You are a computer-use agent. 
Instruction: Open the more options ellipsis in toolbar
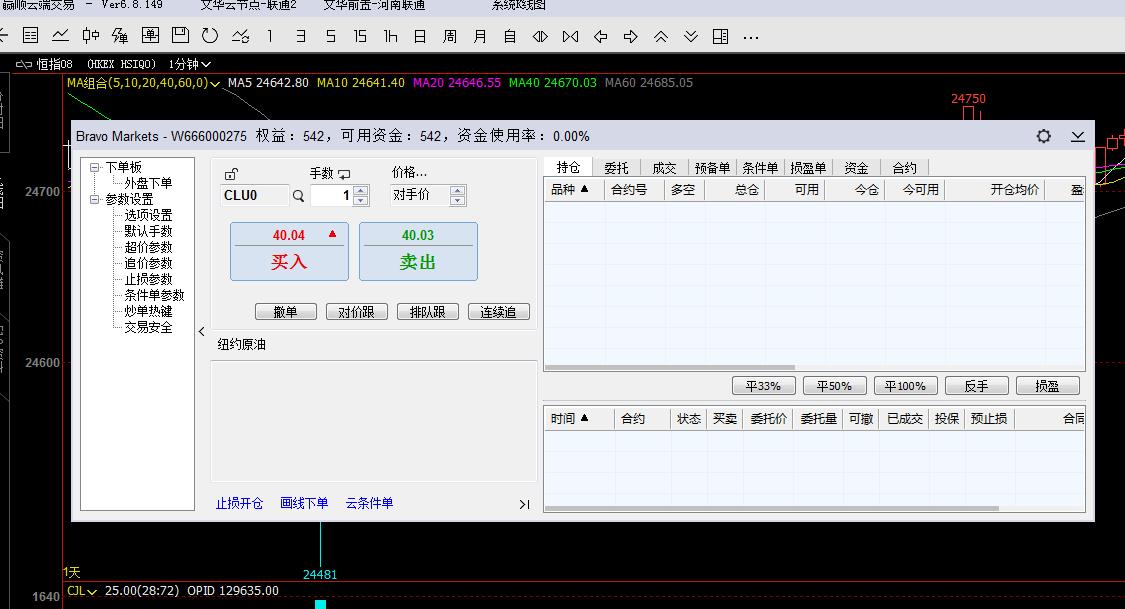coord(751,37)
